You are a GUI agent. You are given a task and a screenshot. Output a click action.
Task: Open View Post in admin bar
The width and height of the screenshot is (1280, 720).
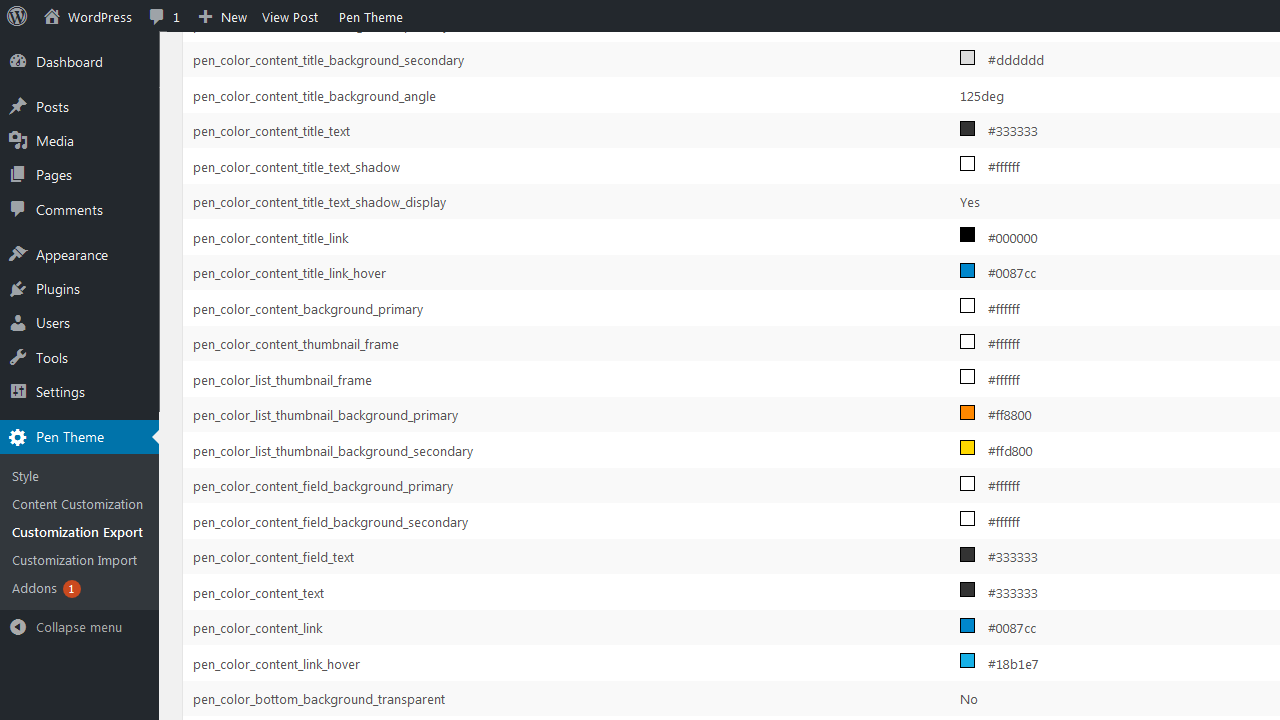(x=290, y=17)
